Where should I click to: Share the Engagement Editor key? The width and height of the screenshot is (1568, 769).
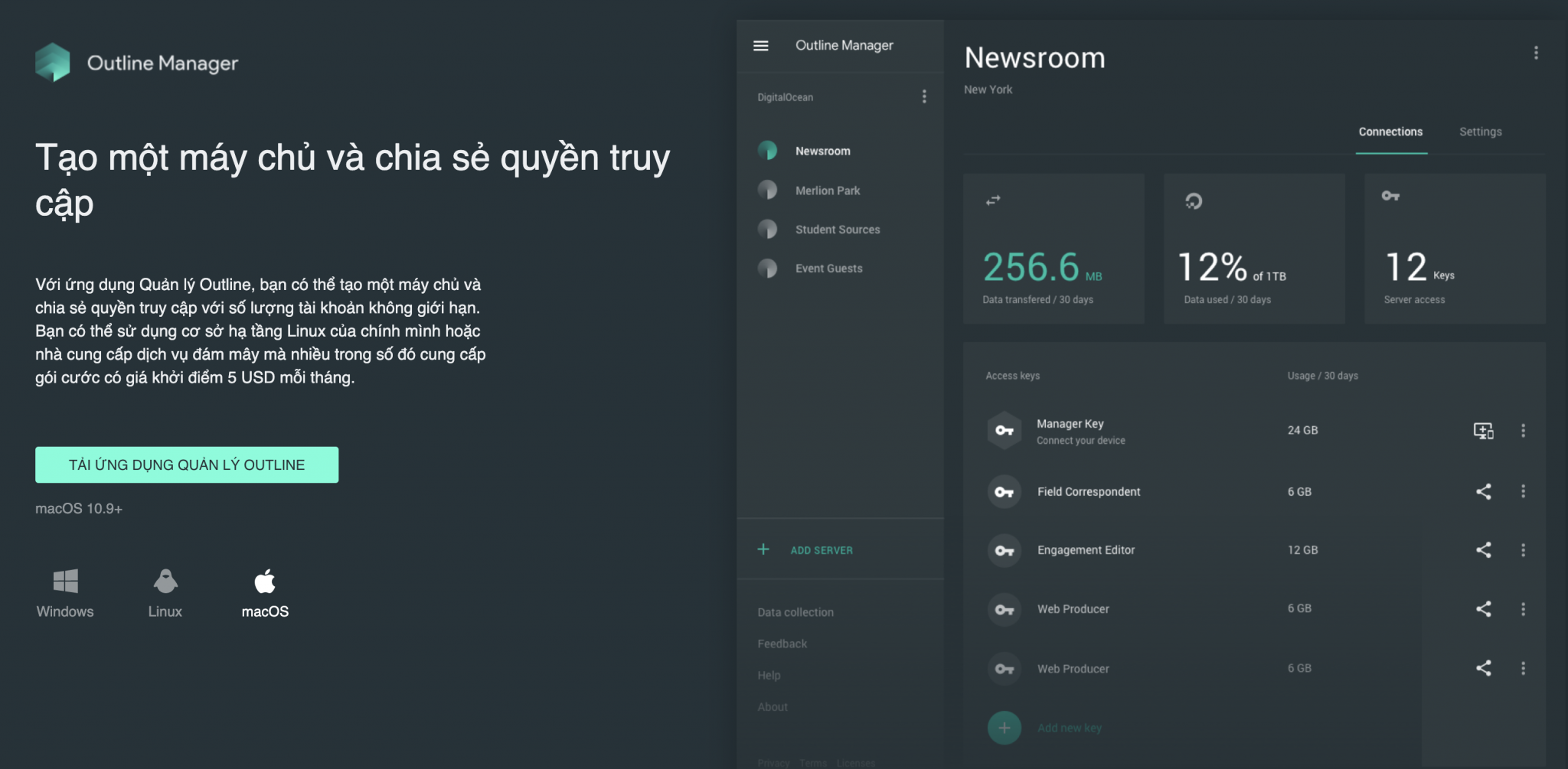(1484, 549)
